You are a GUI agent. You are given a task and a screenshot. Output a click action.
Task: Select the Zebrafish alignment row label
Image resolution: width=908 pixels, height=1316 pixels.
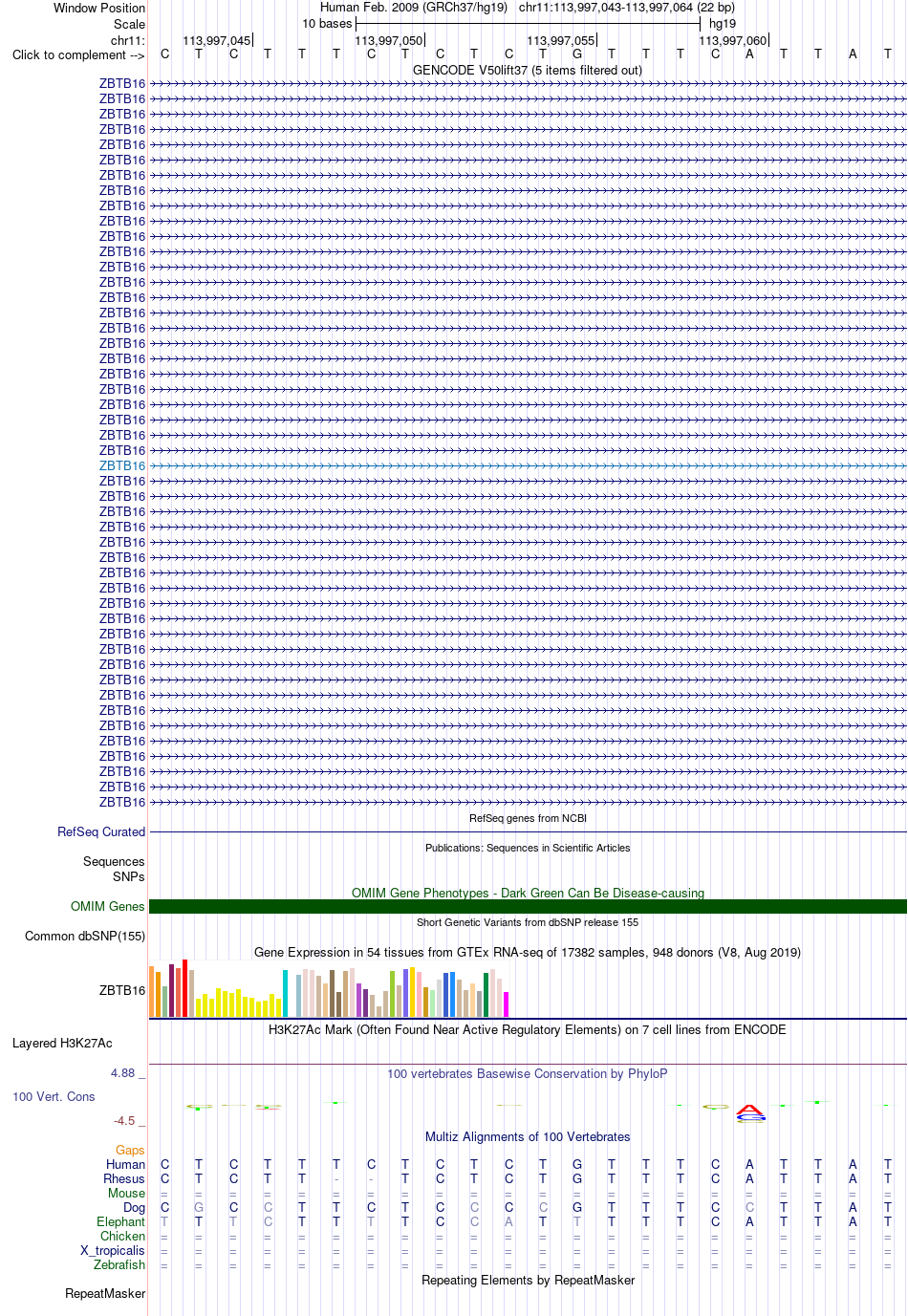(x=119, y=1264)
